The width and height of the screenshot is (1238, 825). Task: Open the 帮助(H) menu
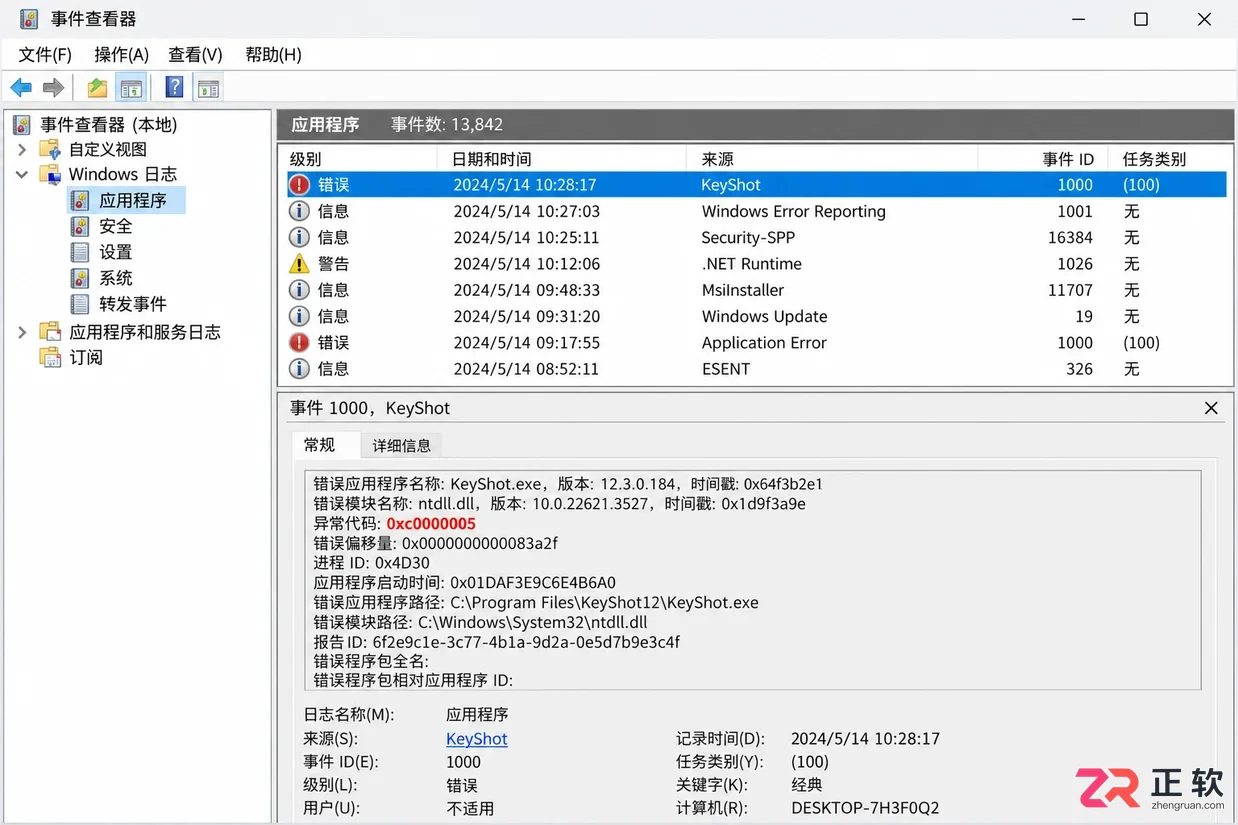273,55
